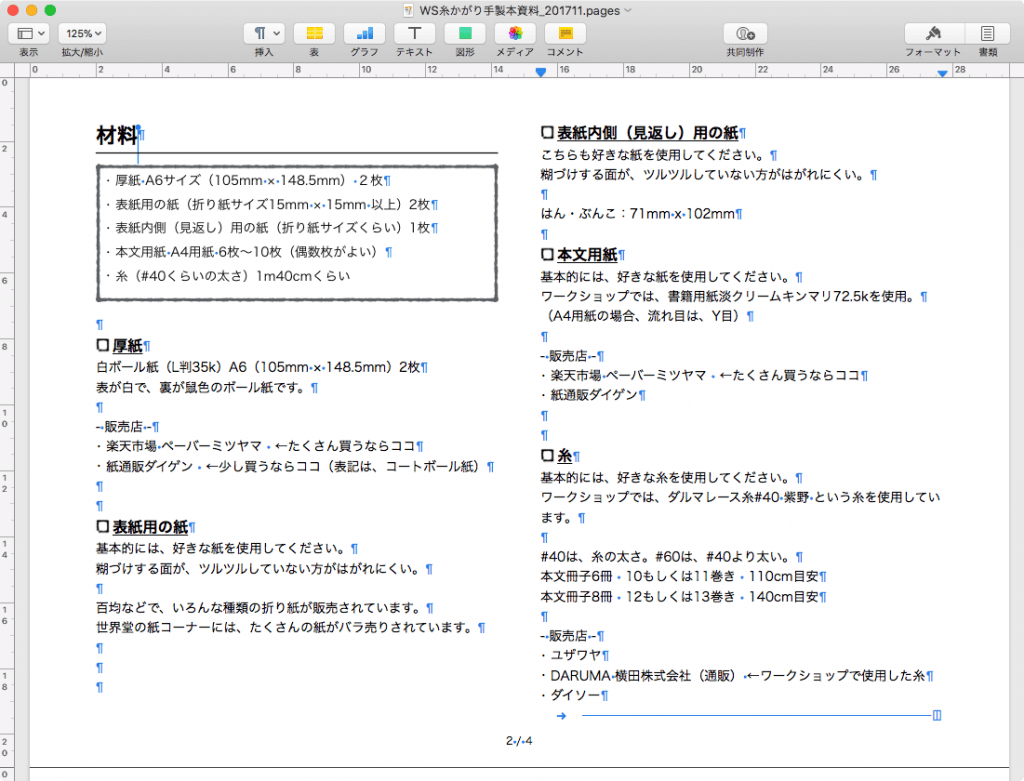Click the line '厚紙 A6サイズ（105mm x 148.5mm）2枚'

pos(248,181)
